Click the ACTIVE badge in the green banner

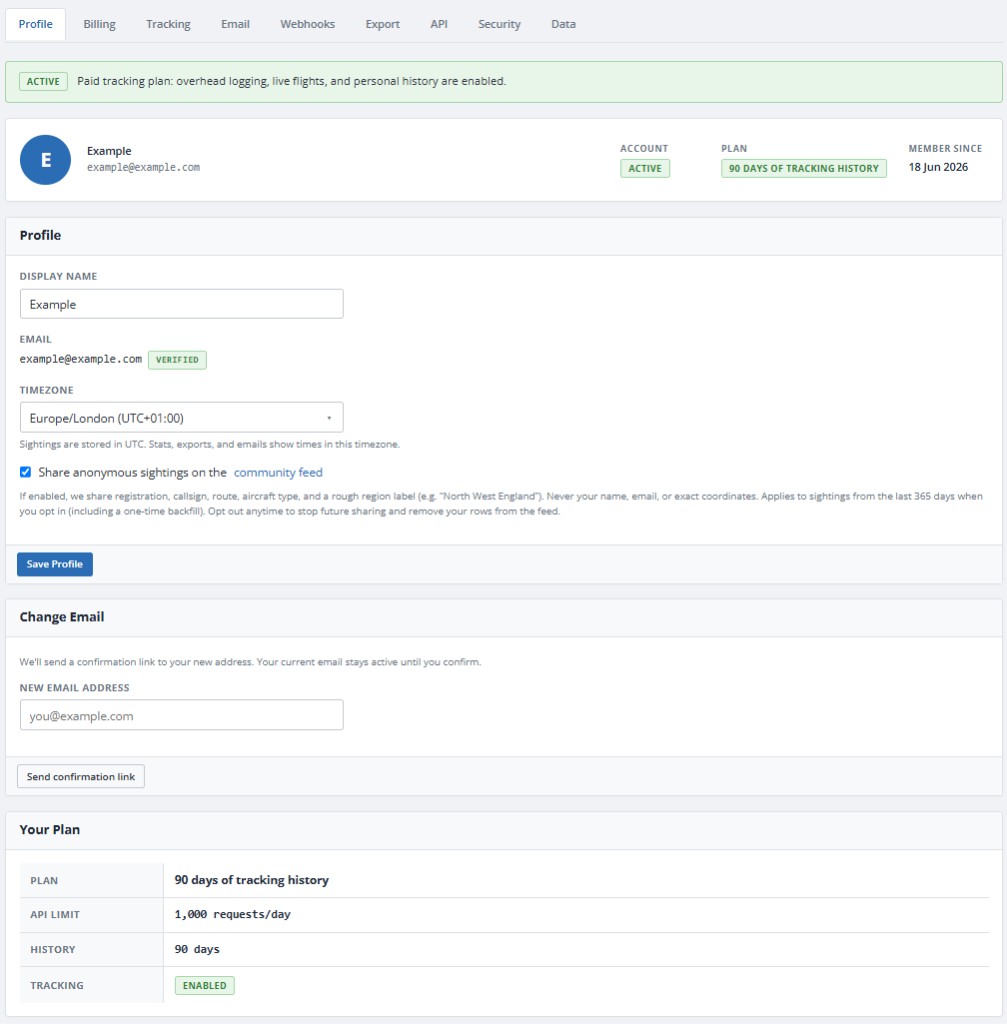43,82
